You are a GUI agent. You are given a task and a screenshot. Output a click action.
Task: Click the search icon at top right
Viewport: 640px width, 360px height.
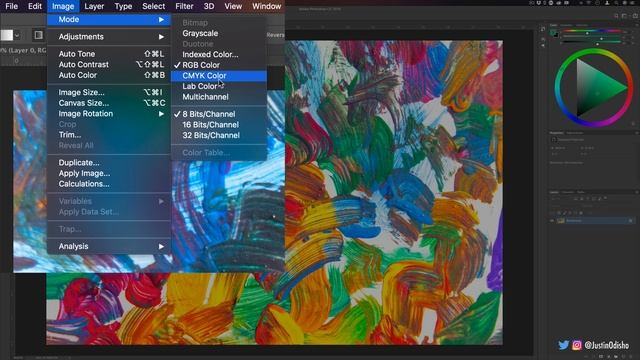pos(616,16)
